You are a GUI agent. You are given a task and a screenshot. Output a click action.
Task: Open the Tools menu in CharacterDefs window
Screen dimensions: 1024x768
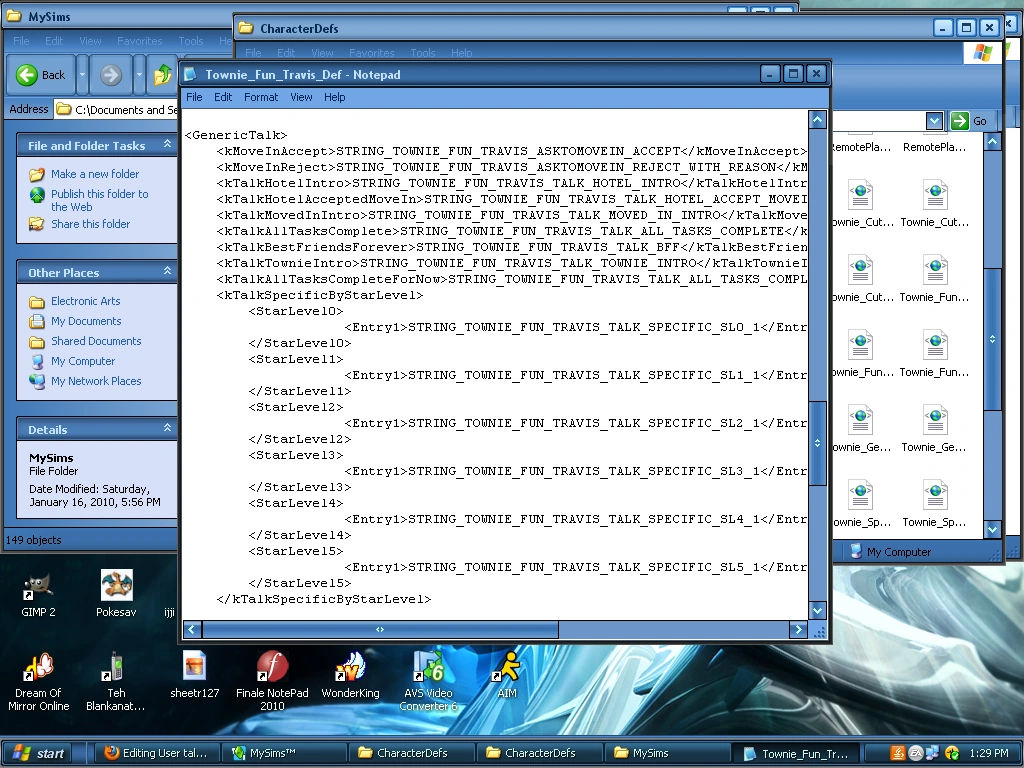click(423, 53)
